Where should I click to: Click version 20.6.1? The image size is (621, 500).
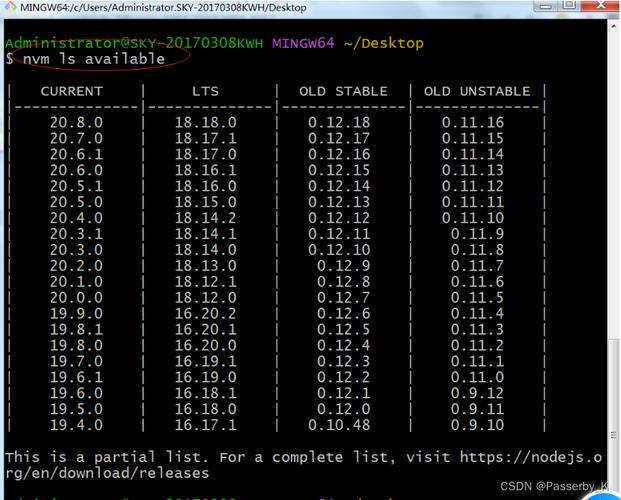[x=76, y=154]
